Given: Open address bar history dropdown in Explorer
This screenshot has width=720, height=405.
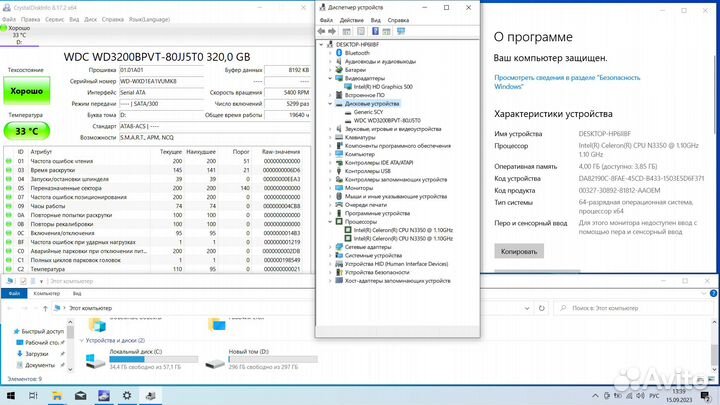Looking at the screenshot, I should coord(527,308).
